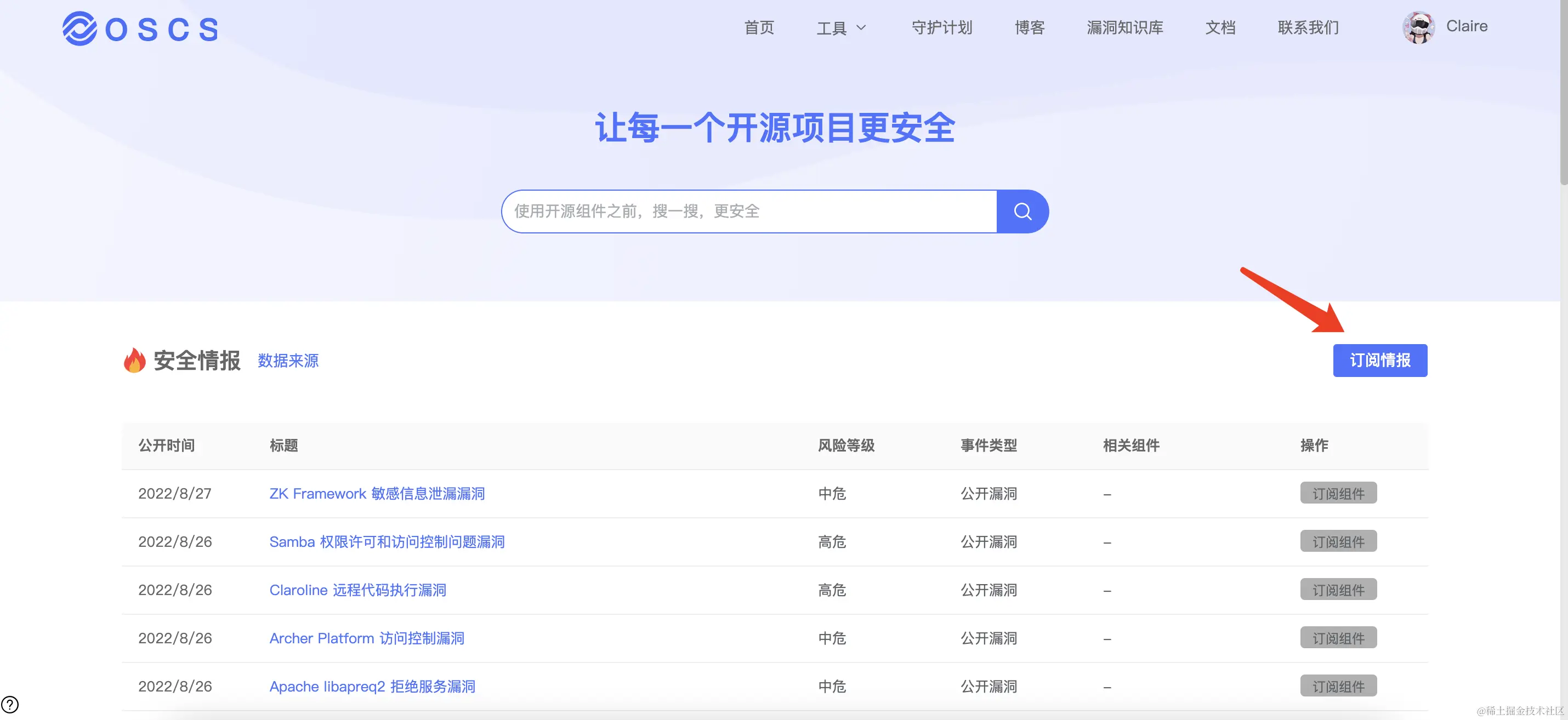1568x720 pixels.
Task: Open 漏洞知识库 in the navigation
Action: tap(1125, 28)
